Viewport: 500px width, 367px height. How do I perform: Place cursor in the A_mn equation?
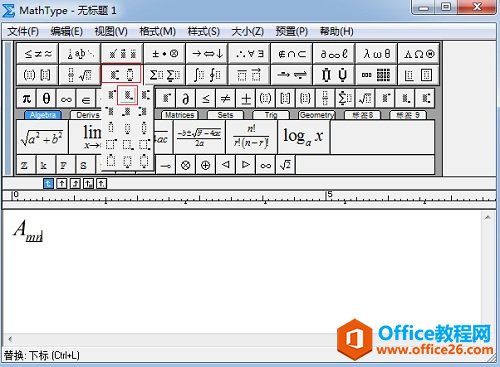[x=29, y=231]
